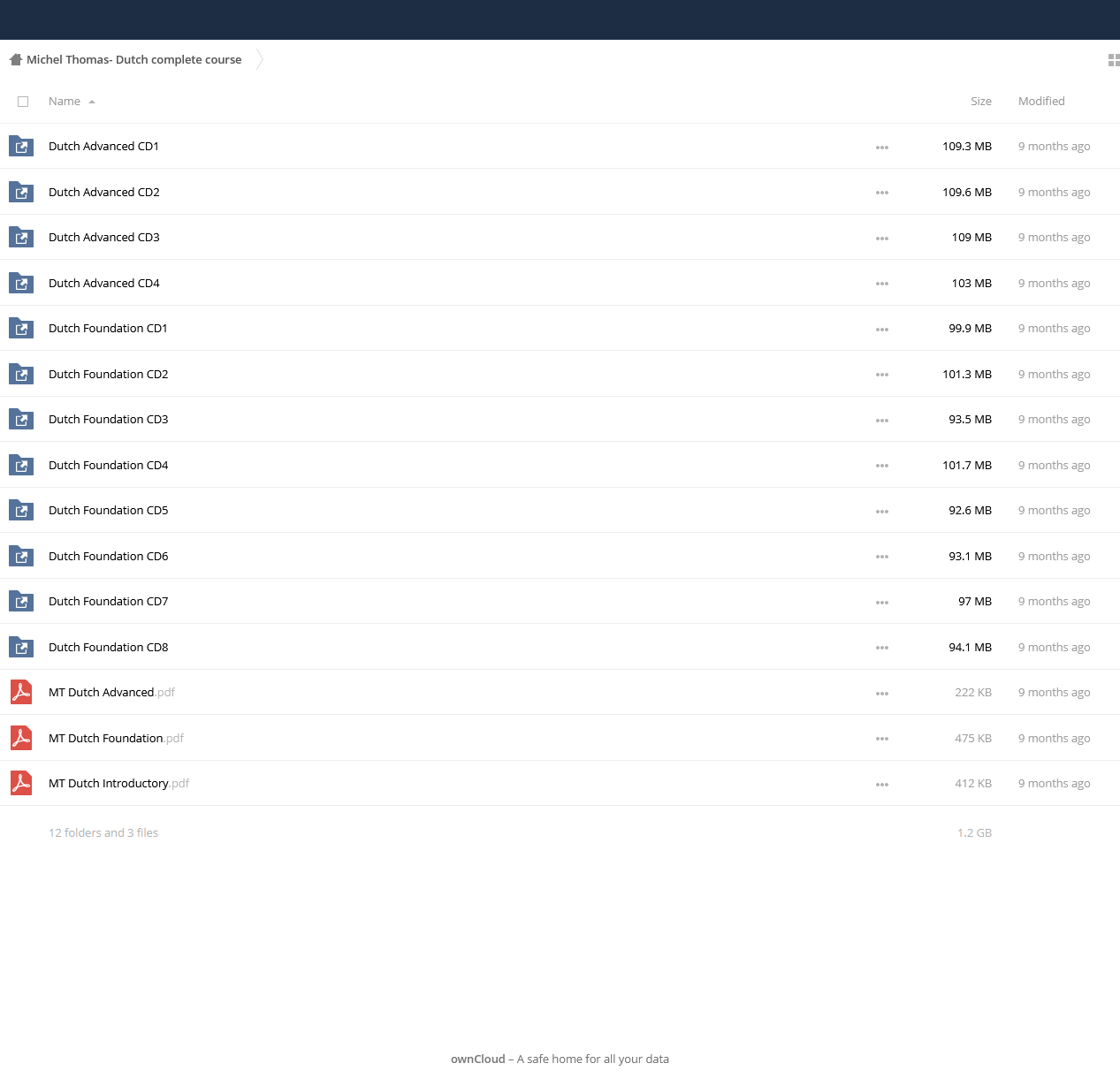The height and width of the screenshot is (1086, 1120).
Task: Open more actions for Dutch Foundation CD3
Action: pos(882,421)
